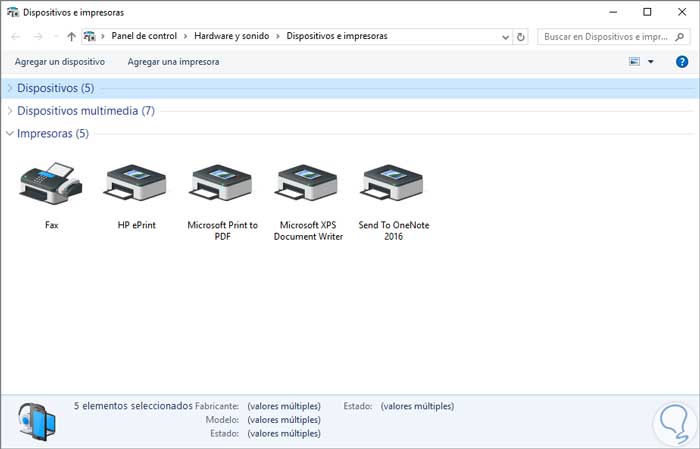Click the window title bar icon
700x449 pixels.
(12, 12)
